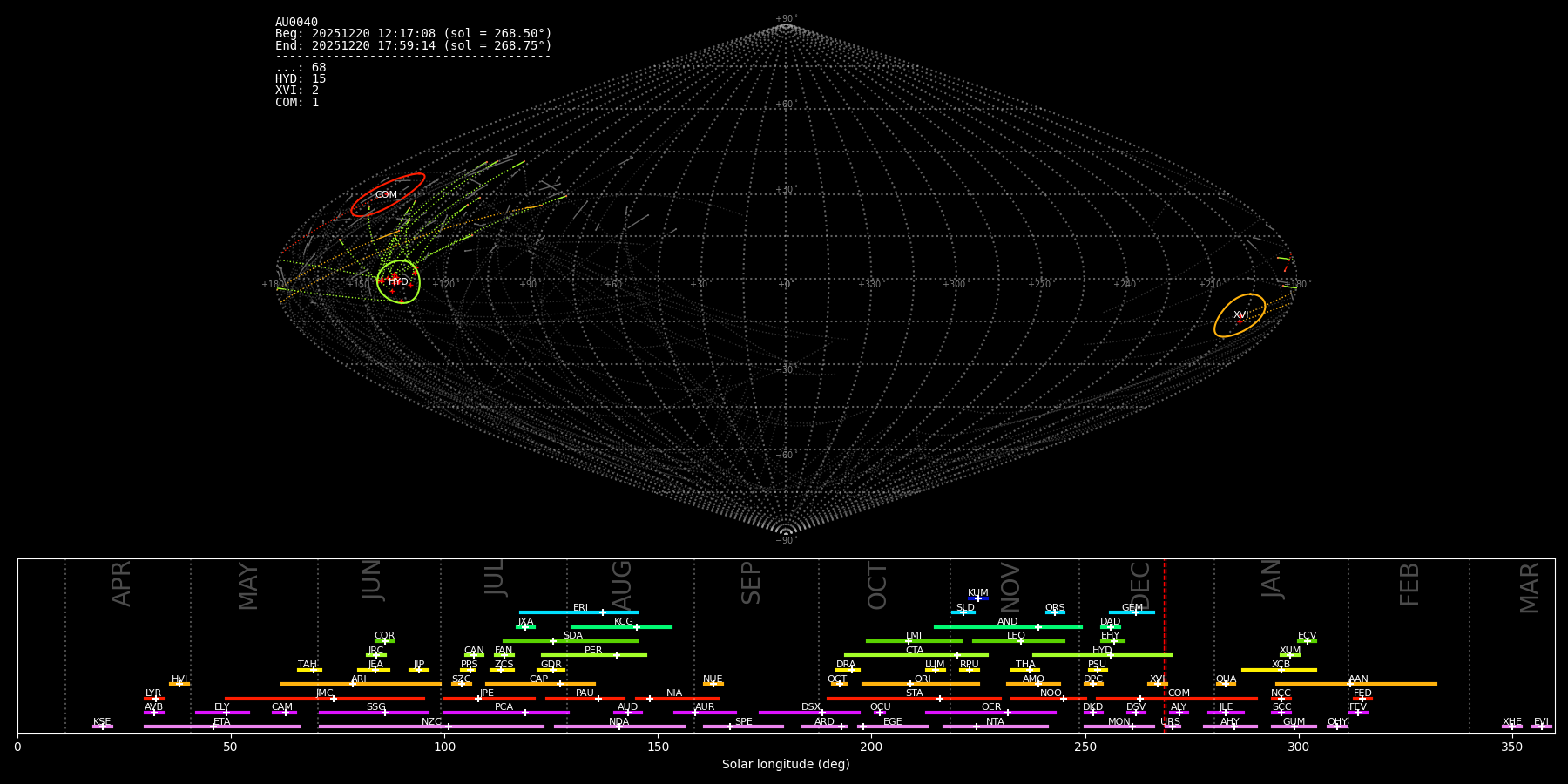Screen dimensions: 1568x784
Task: Click the station ID text AU0040
Action: [297, 23]
